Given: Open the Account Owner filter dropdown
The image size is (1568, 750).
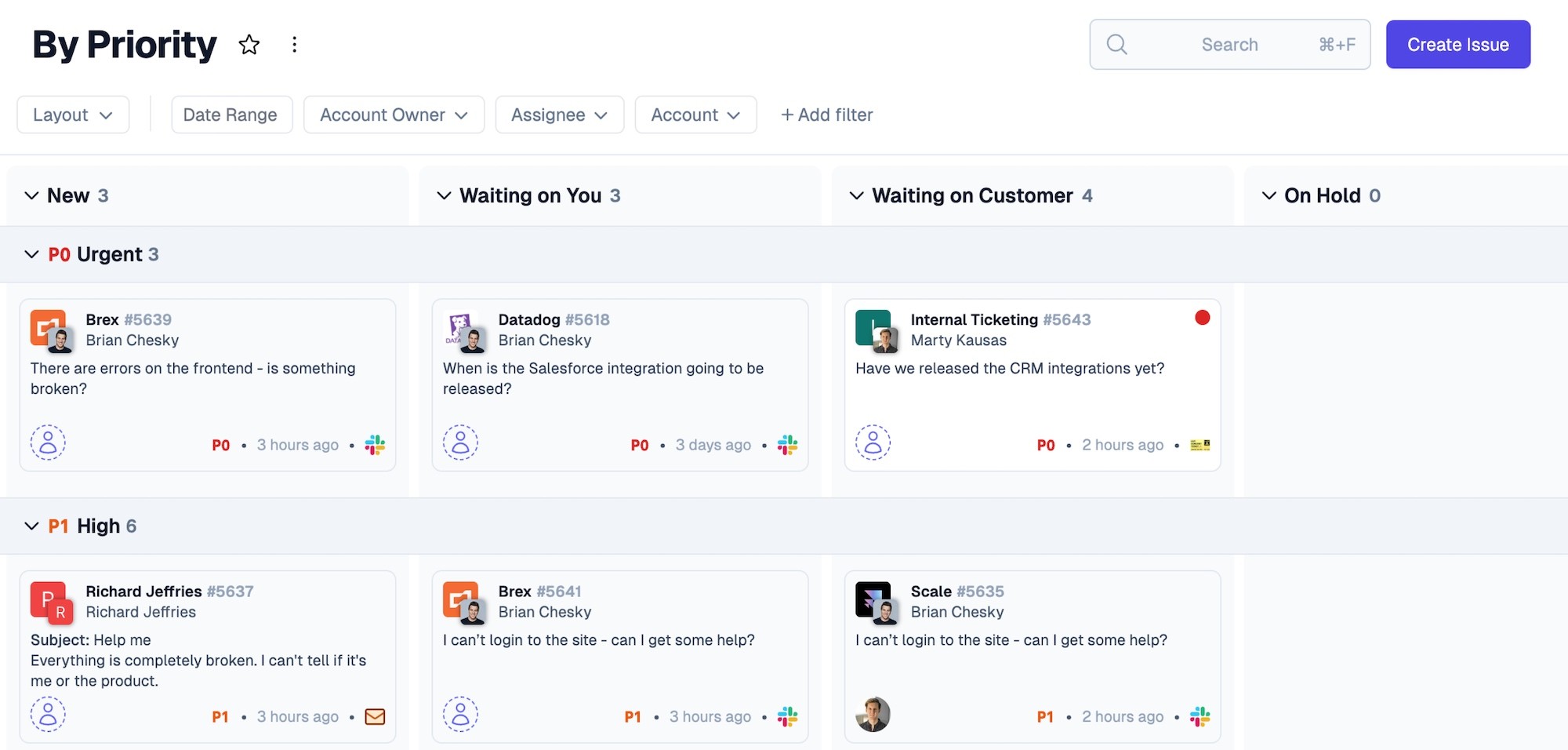Looking at the screenshot, I should point(394,115).
